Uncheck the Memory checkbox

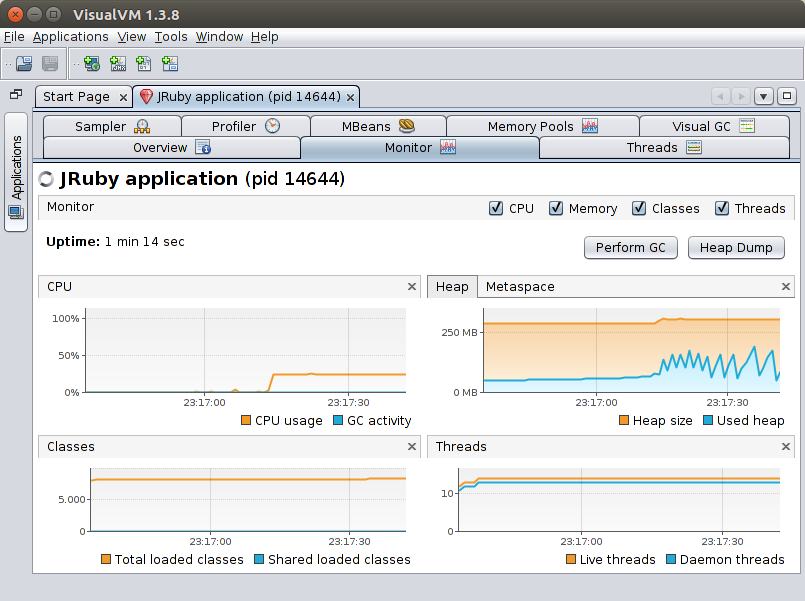point(556,208)
